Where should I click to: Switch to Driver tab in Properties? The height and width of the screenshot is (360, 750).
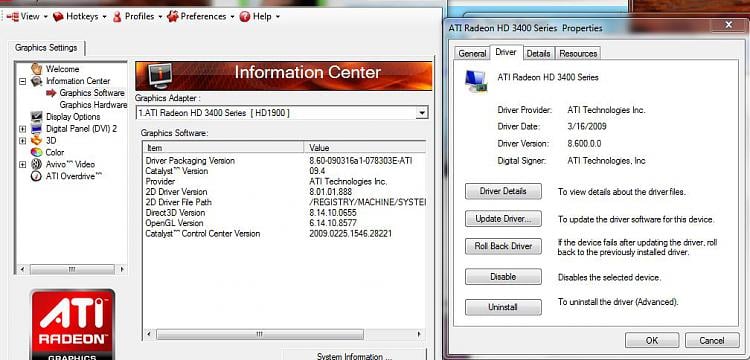point(506,52)
